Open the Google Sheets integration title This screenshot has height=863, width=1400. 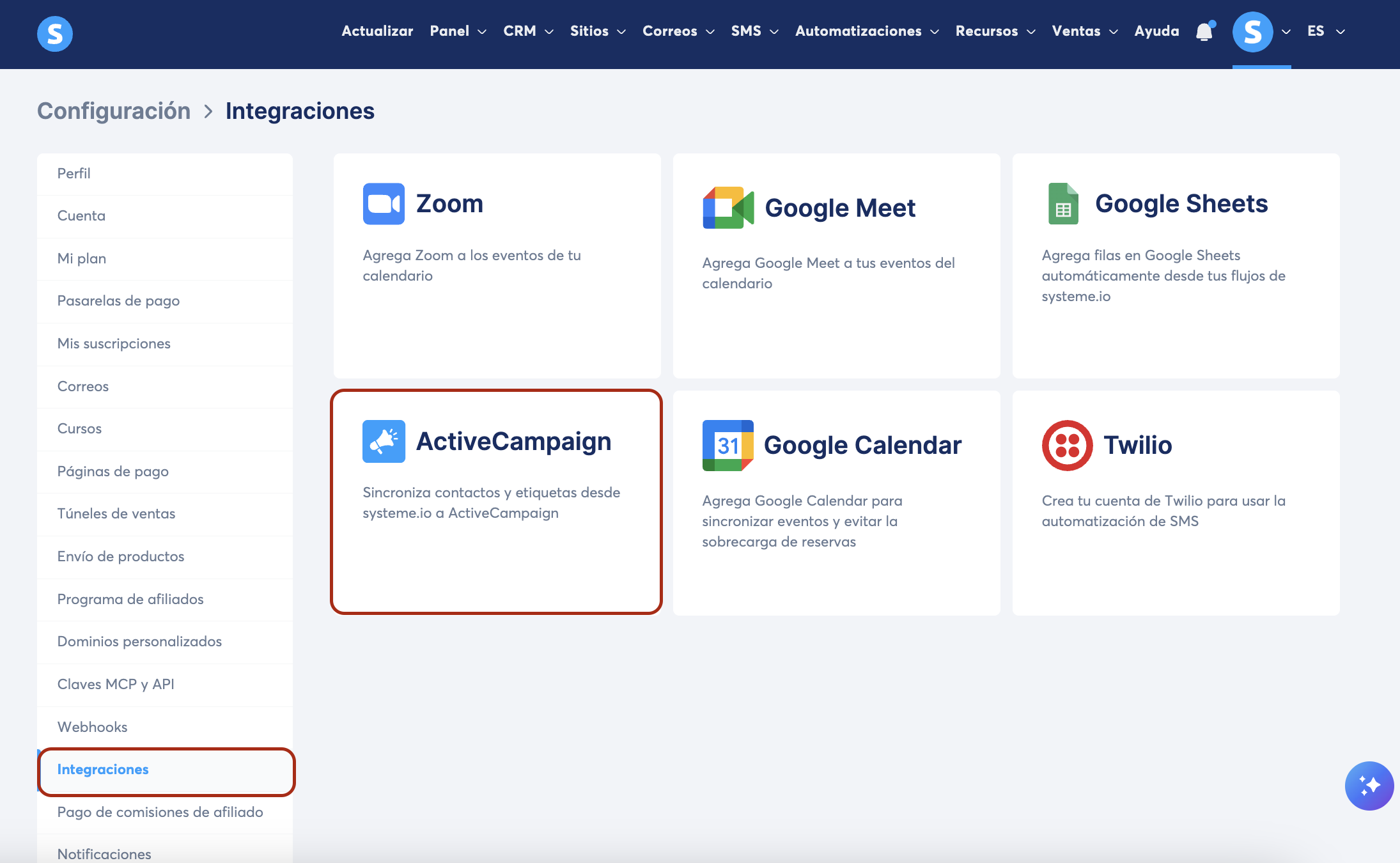pyautogui.click(x=1181, y=204)
